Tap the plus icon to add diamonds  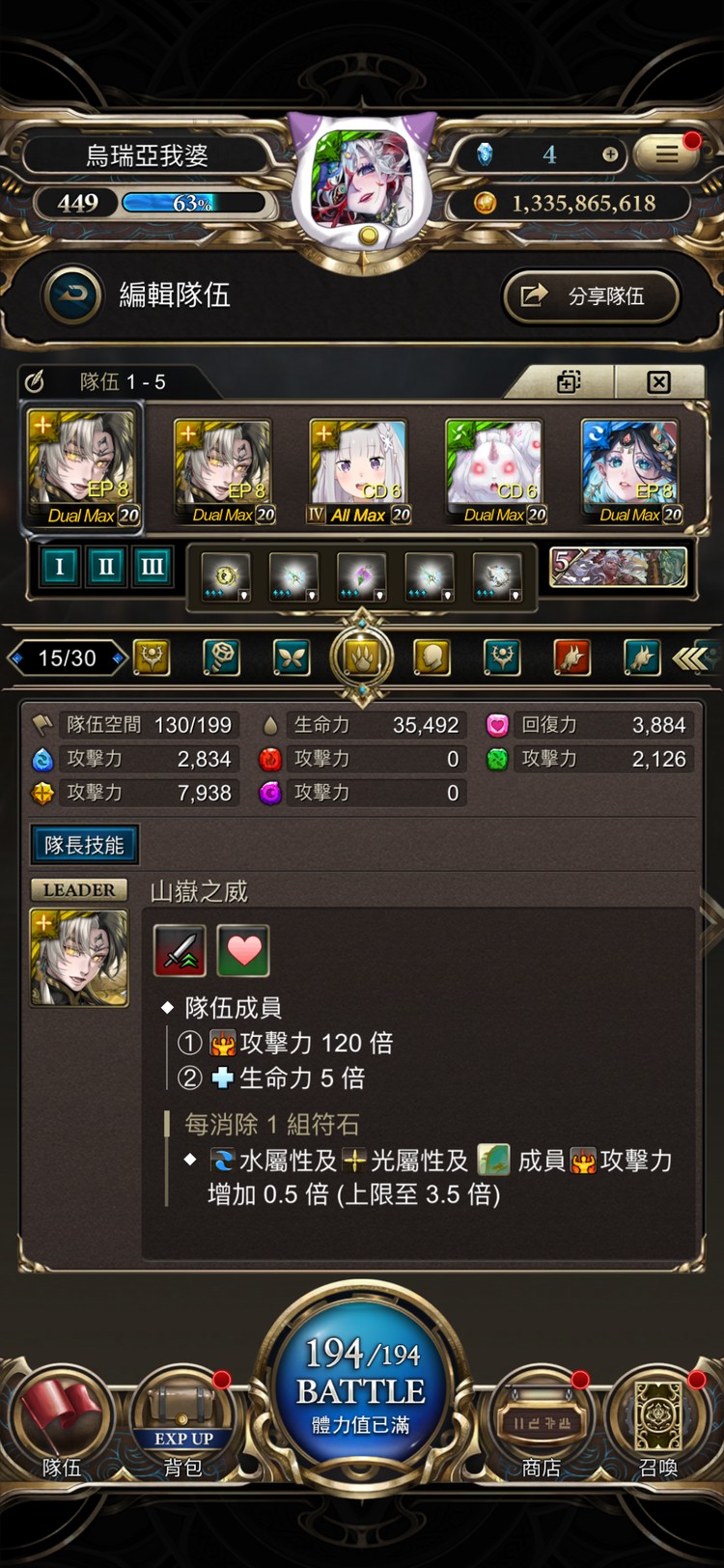(x=610, y=154)
